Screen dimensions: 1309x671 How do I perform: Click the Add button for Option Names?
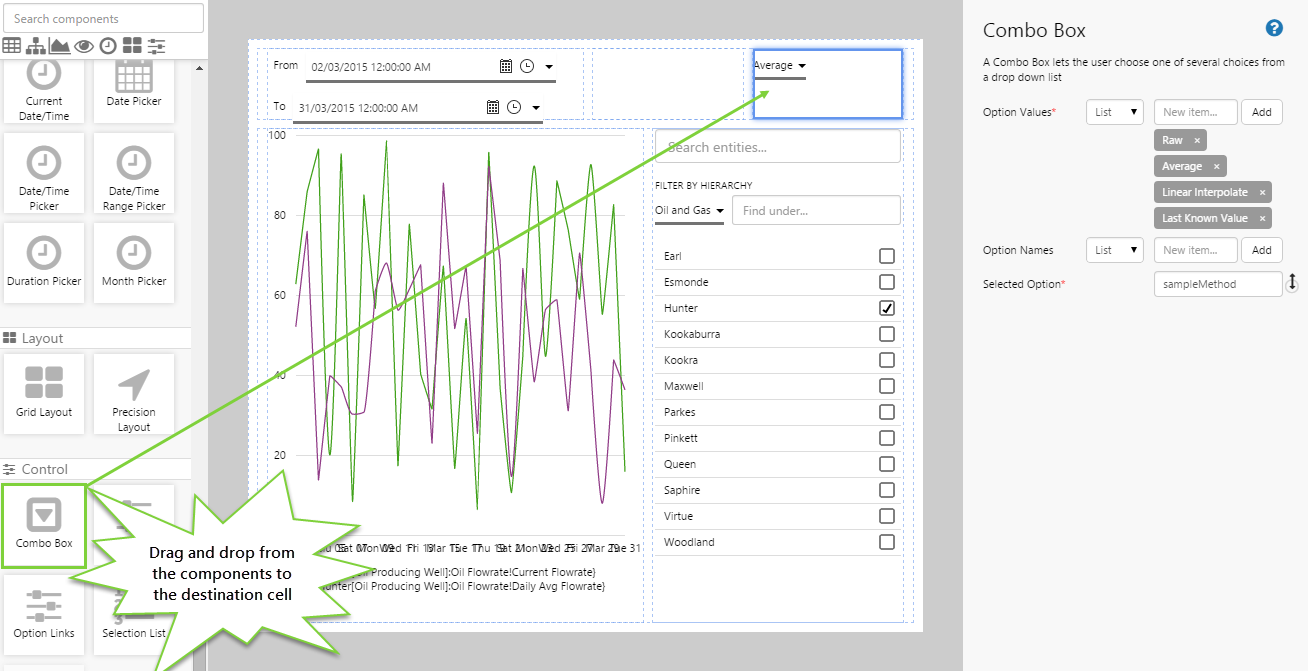point(1261,250)
